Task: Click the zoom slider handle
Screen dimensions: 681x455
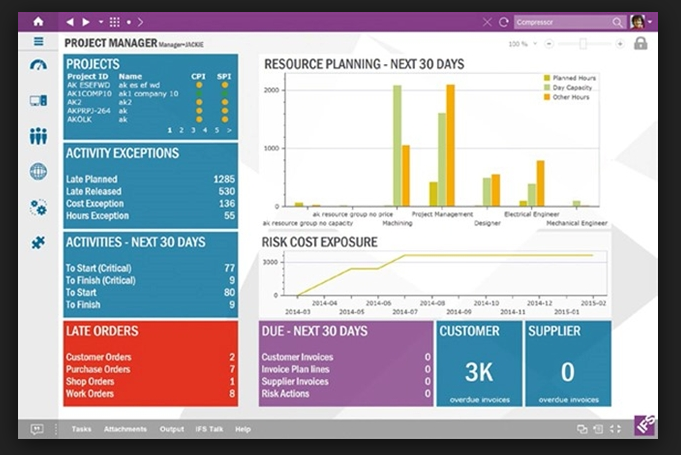Action: pyautogui.click(x=583, y=44)
